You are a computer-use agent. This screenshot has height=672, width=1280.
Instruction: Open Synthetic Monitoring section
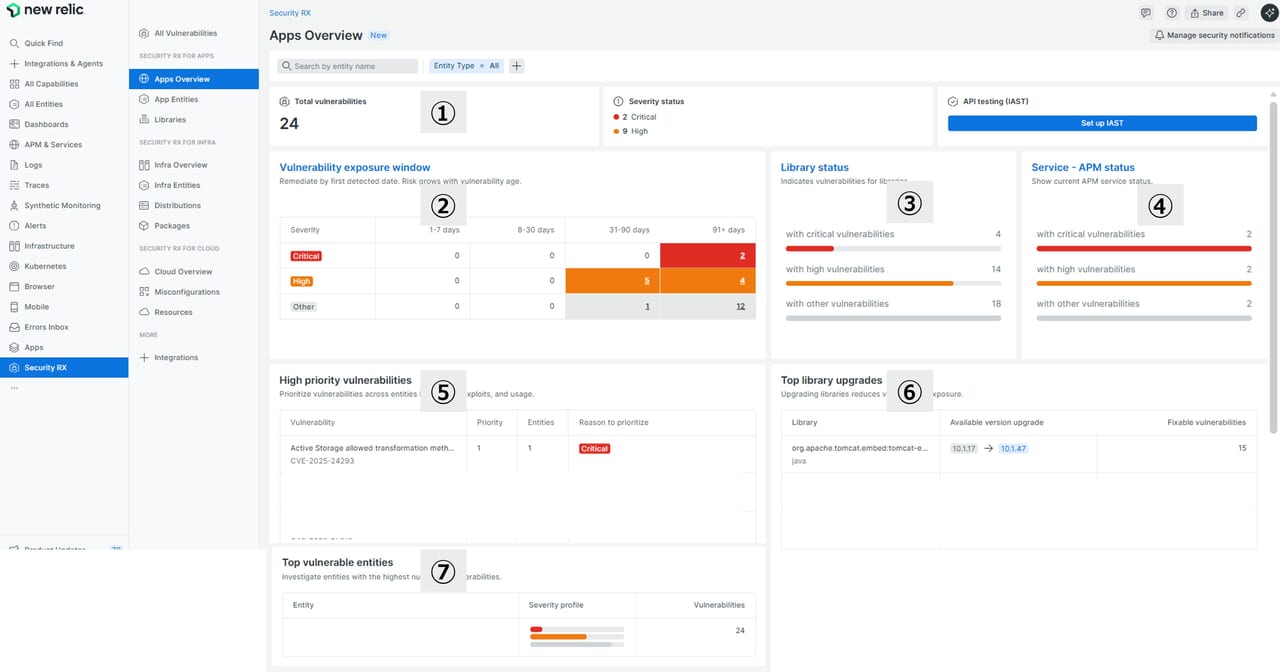pyautogui.click(x=62, y=206)
